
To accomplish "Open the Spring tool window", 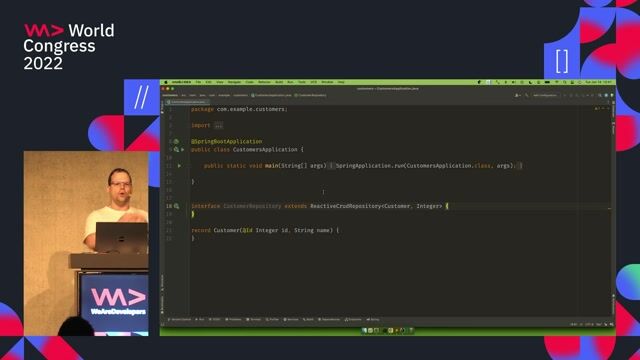I will (373, 320).
